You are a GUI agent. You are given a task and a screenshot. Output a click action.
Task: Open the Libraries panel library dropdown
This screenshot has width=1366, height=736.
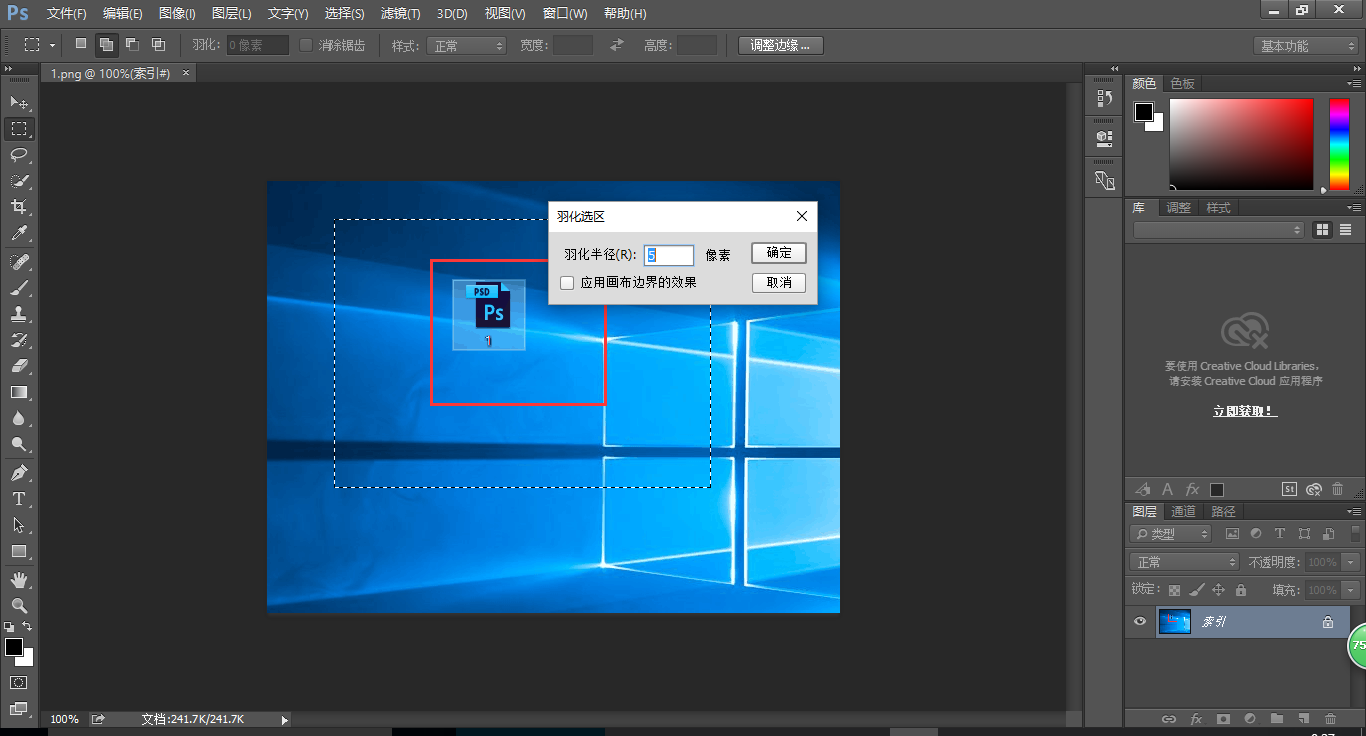pos(1219,230)
